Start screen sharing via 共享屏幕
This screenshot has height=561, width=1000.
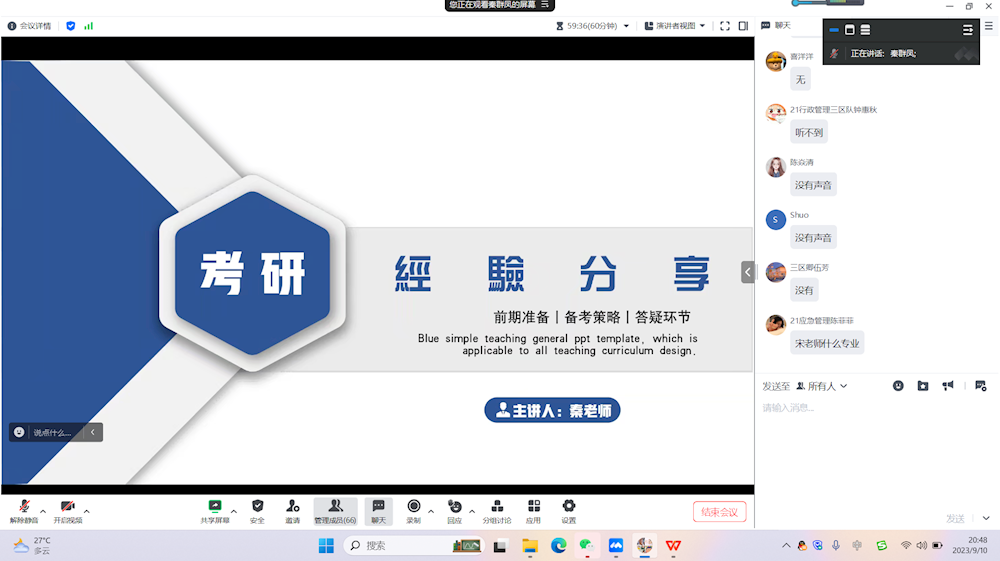click(x=215, y=511)
